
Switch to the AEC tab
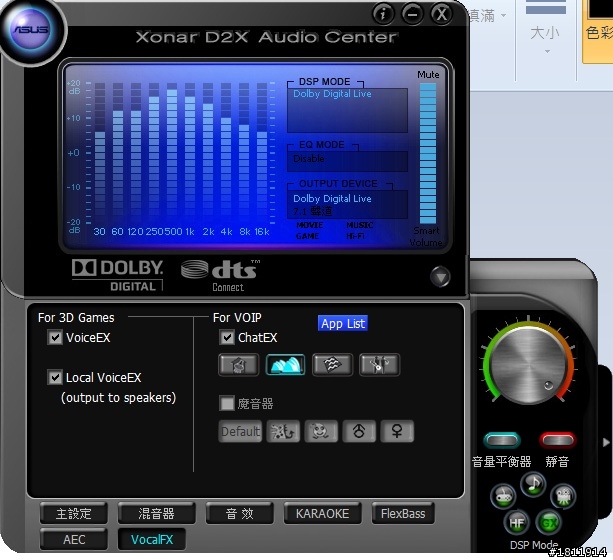pos(73,539)
